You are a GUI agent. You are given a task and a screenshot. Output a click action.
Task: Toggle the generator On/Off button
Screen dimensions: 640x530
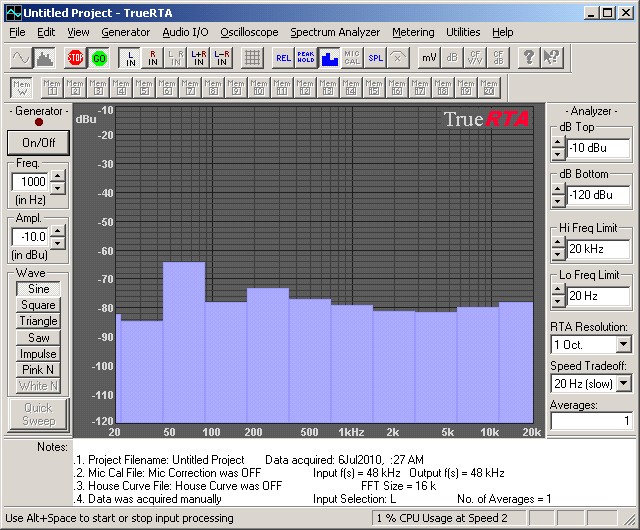[x=38, y=143]
